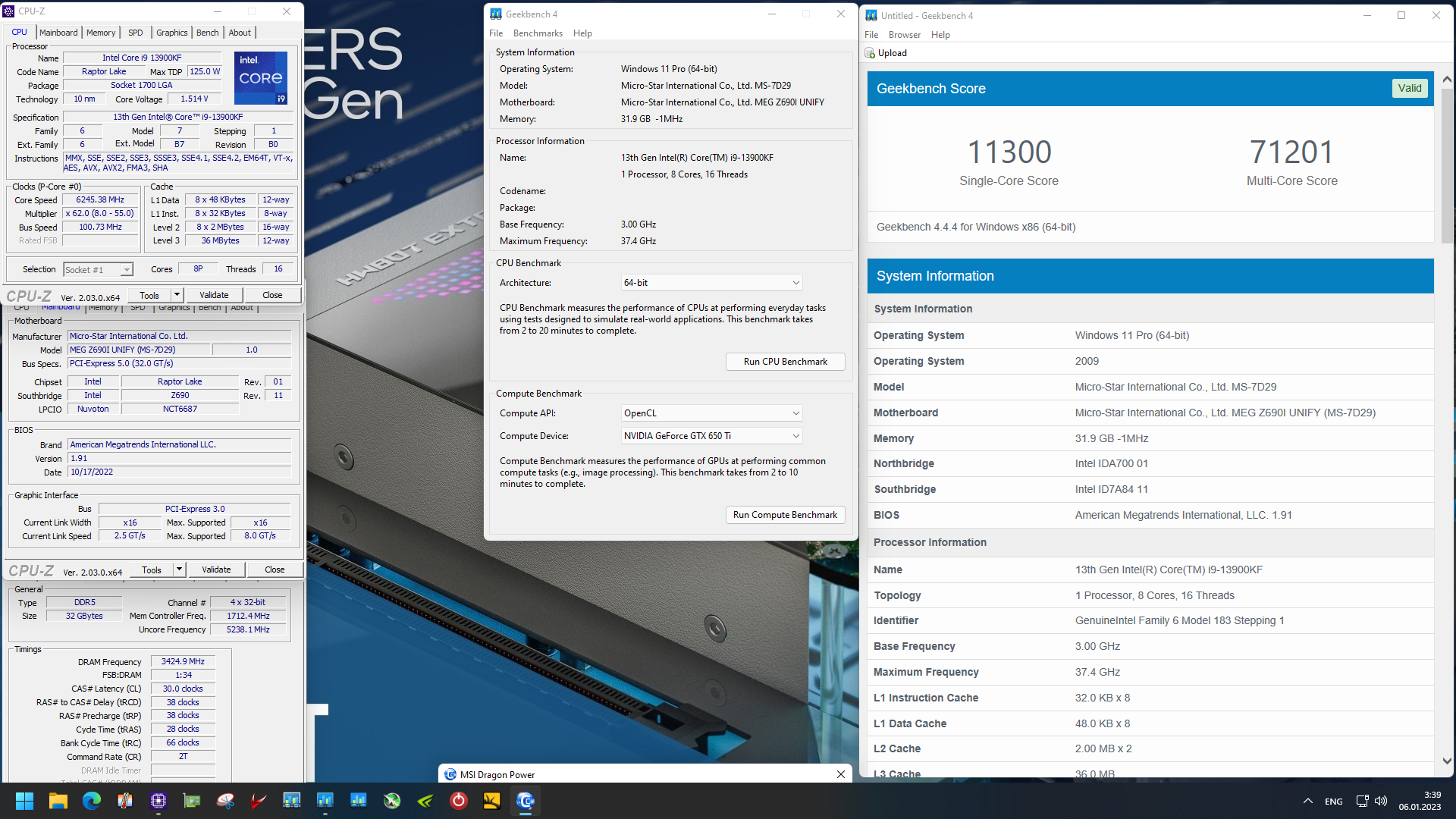Open the File menu in the Geekbench 4 window
Screen dimensions: 1456x819
496,33
